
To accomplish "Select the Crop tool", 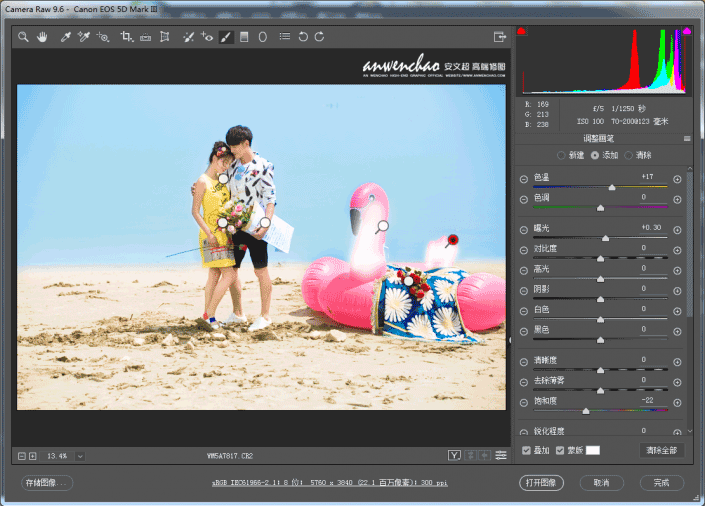I will 127,37.
